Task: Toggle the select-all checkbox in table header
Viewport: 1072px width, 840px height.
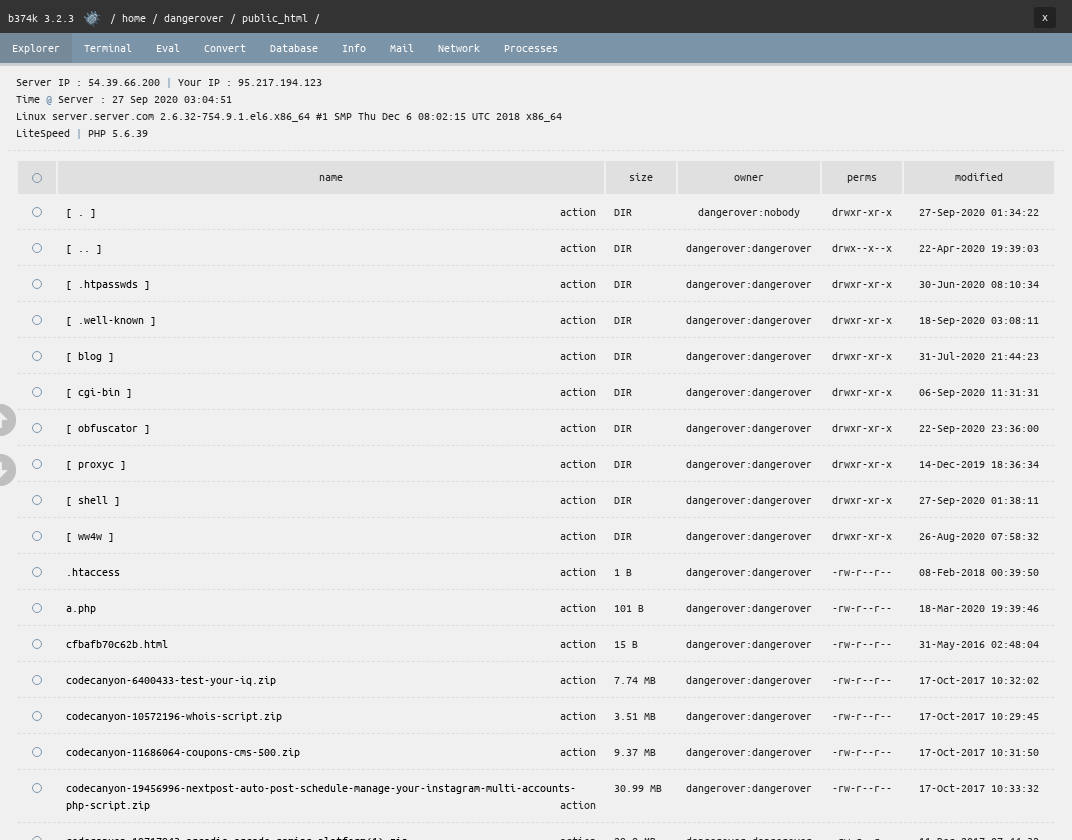Action: click(x=37, y=178)
